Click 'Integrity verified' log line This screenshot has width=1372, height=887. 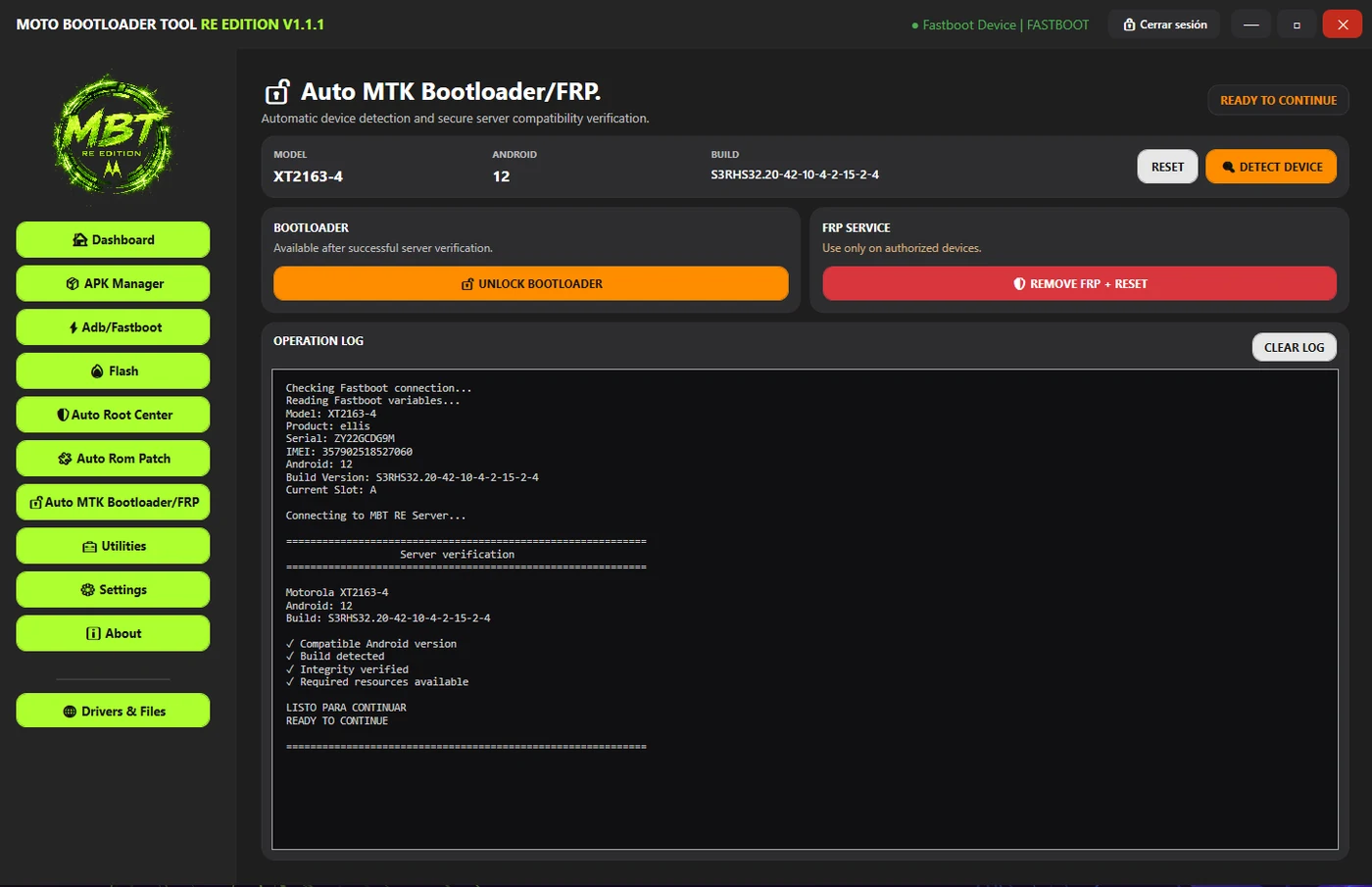pyautogui.click(x=347, y=669)
